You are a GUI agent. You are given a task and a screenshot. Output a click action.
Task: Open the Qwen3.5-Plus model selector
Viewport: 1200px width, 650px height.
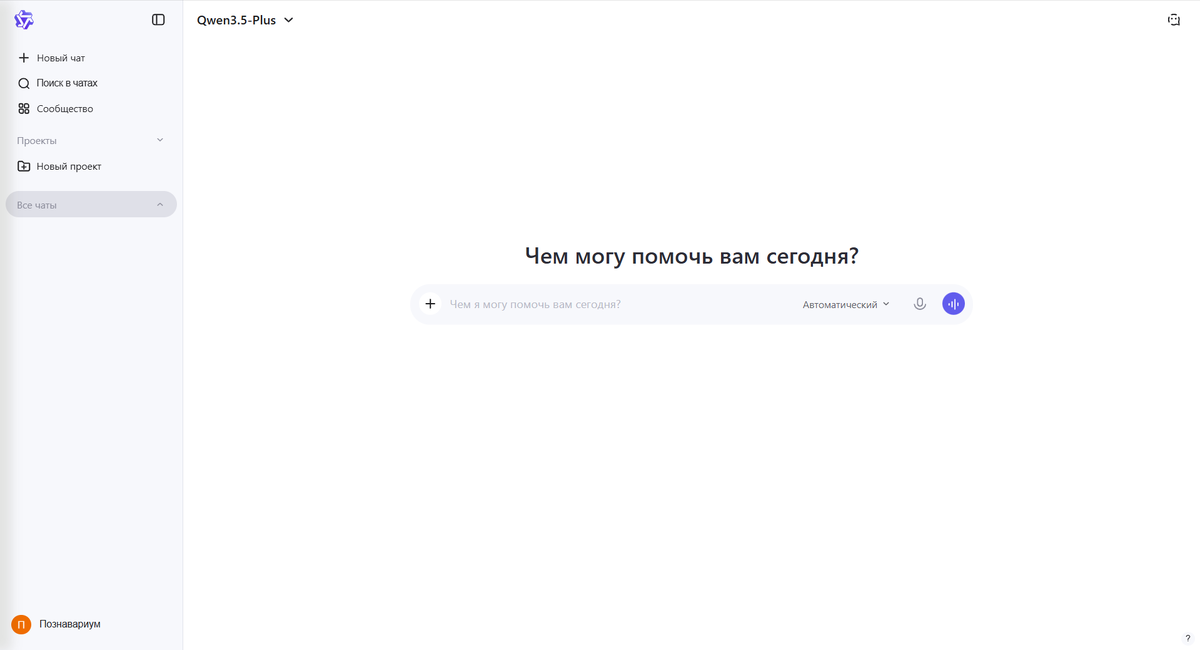coord(243,19)
